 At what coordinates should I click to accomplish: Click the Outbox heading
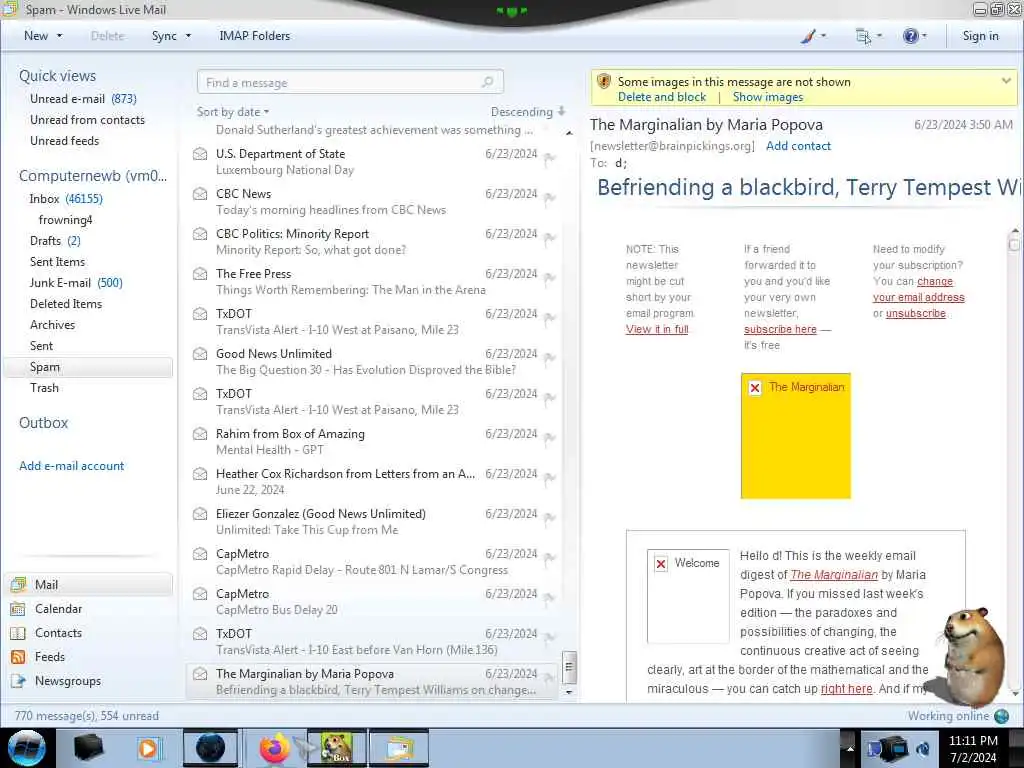tap(43, 423)
